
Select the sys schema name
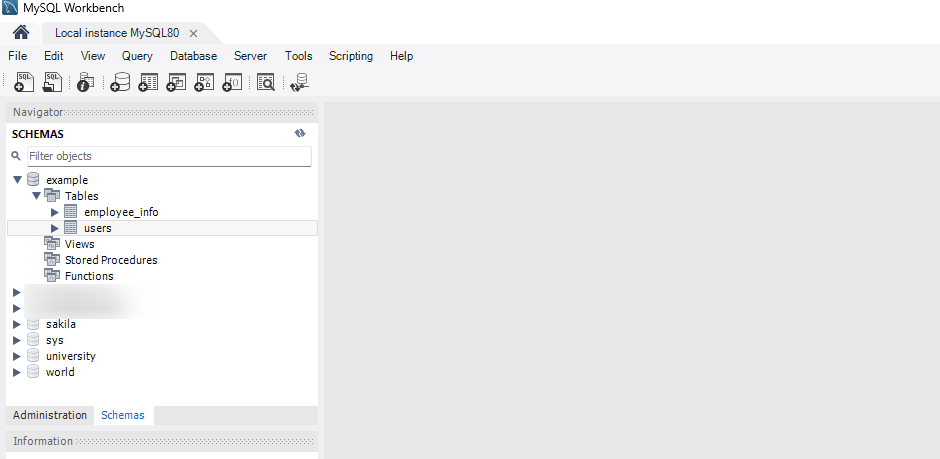[x=55, y=340]
